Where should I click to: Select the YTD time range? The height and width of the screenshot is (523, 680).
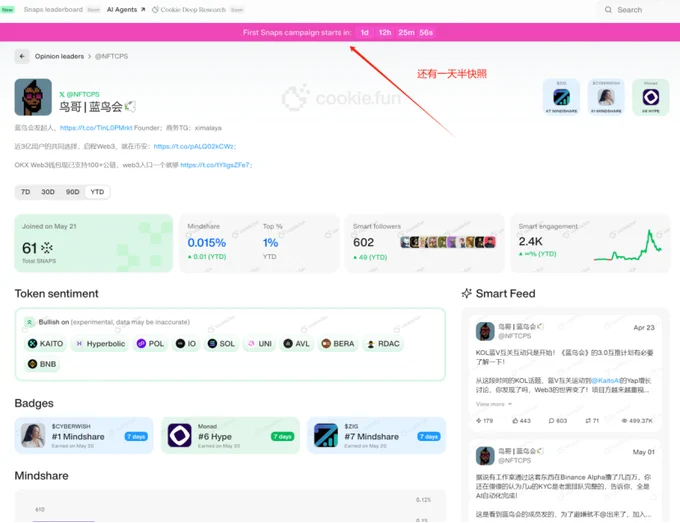click(97, 192)
